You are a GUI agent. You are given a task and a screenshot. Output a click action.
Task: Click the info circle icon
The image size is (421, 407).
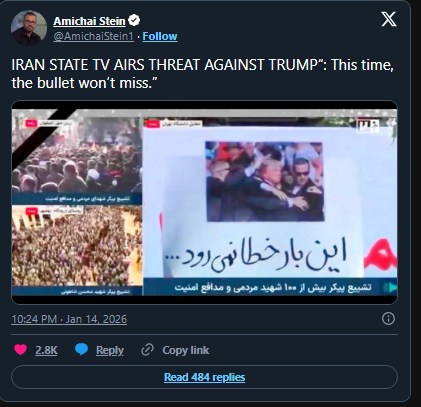[388, 319]
